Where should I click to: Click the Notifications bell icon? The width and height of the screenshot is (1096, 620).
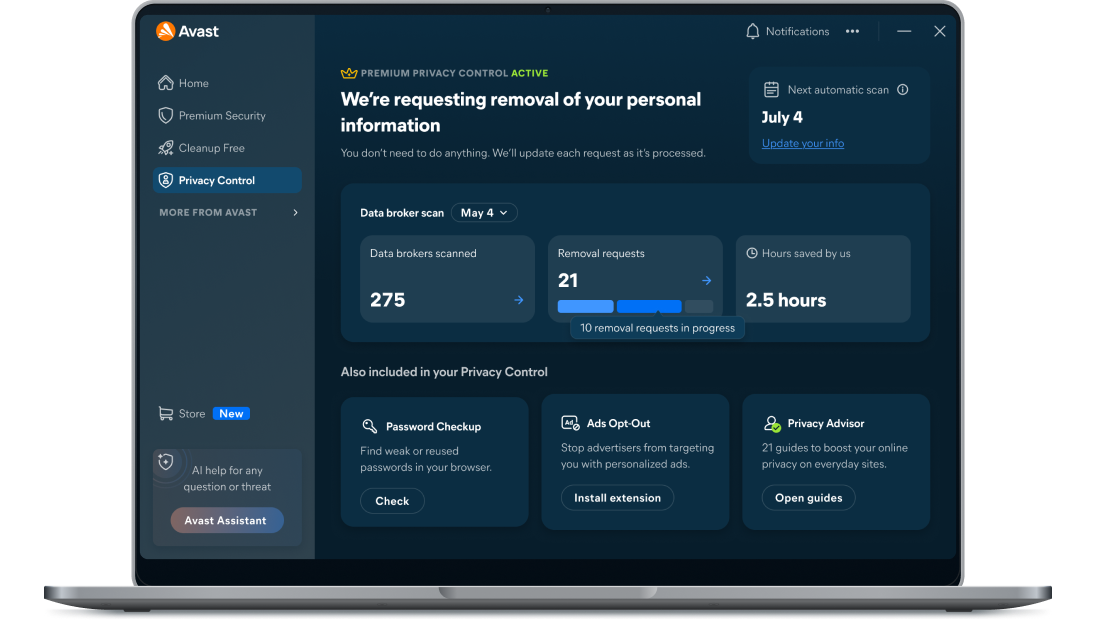click(x=752, y=31)
